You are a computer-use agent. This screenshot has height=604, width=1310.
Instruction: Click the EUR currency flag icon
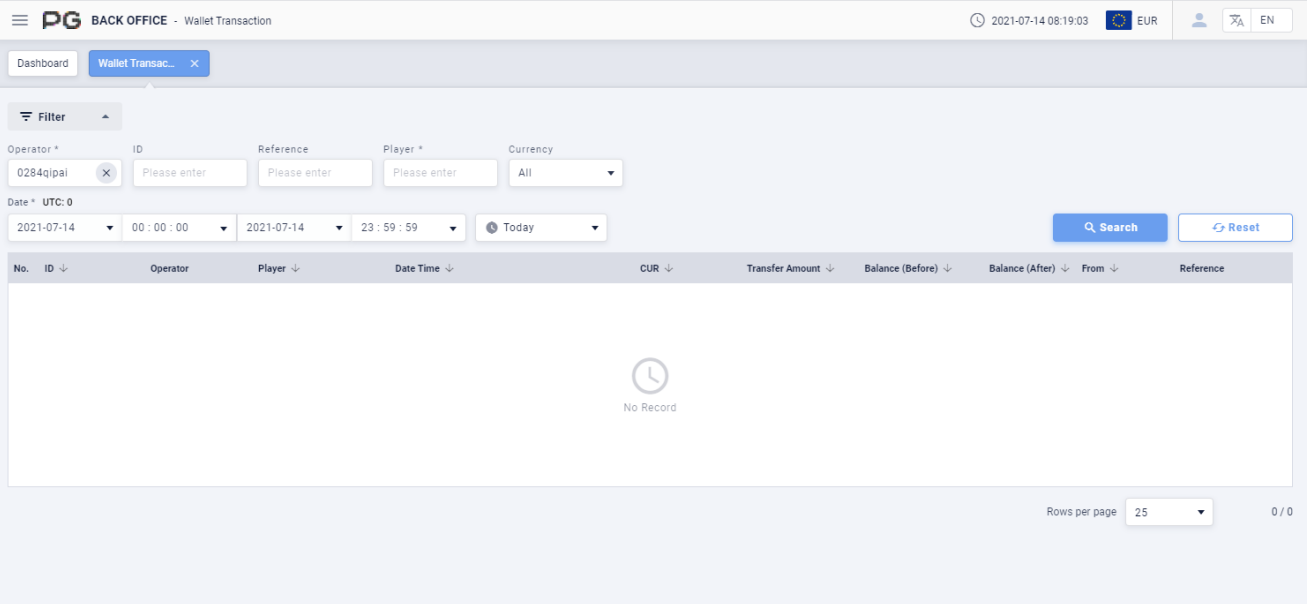click(x=1118, y=20)
